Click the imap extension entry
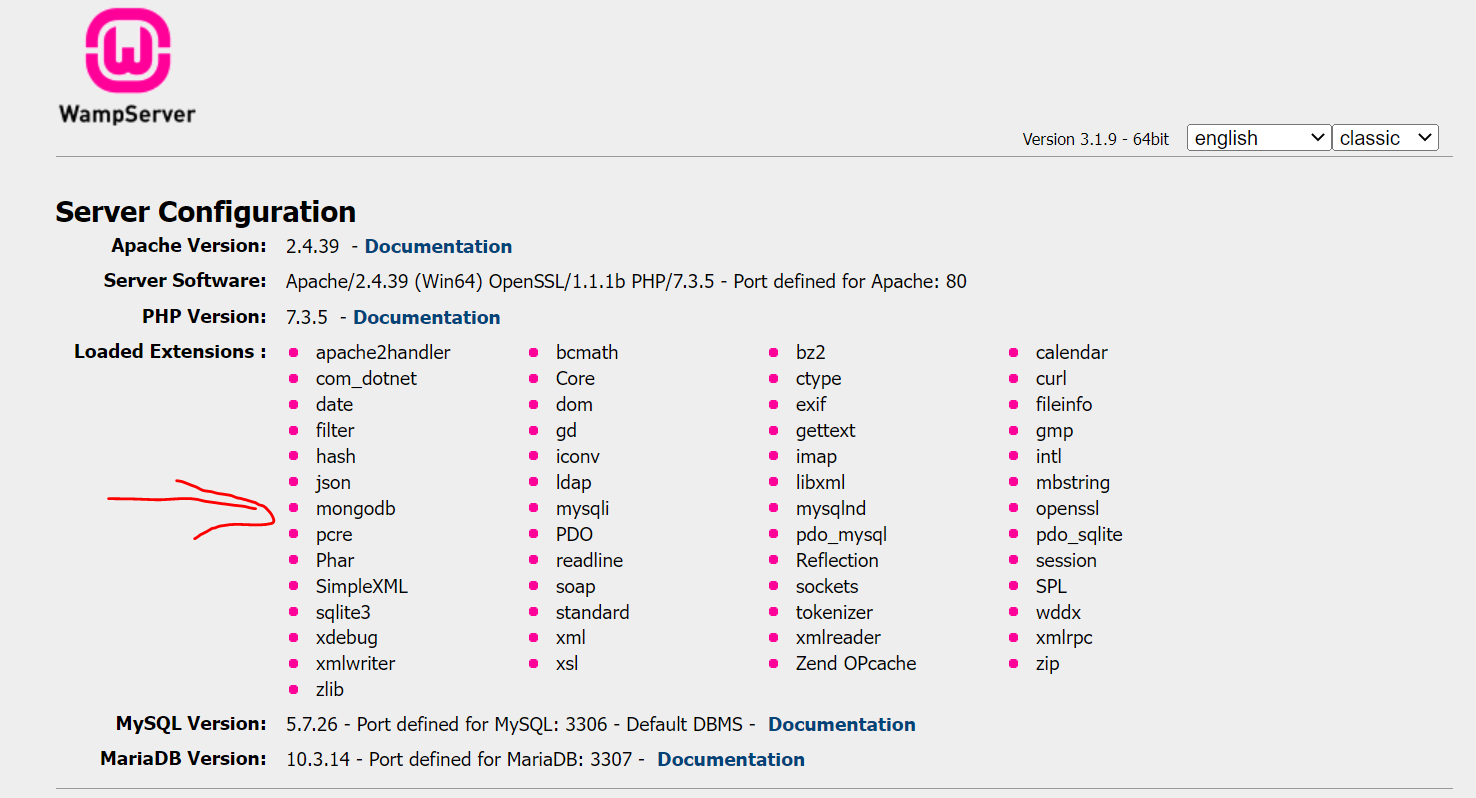The height and width of the screenshot is (798, 1476). pyautogui.click(x=816, y=456)
